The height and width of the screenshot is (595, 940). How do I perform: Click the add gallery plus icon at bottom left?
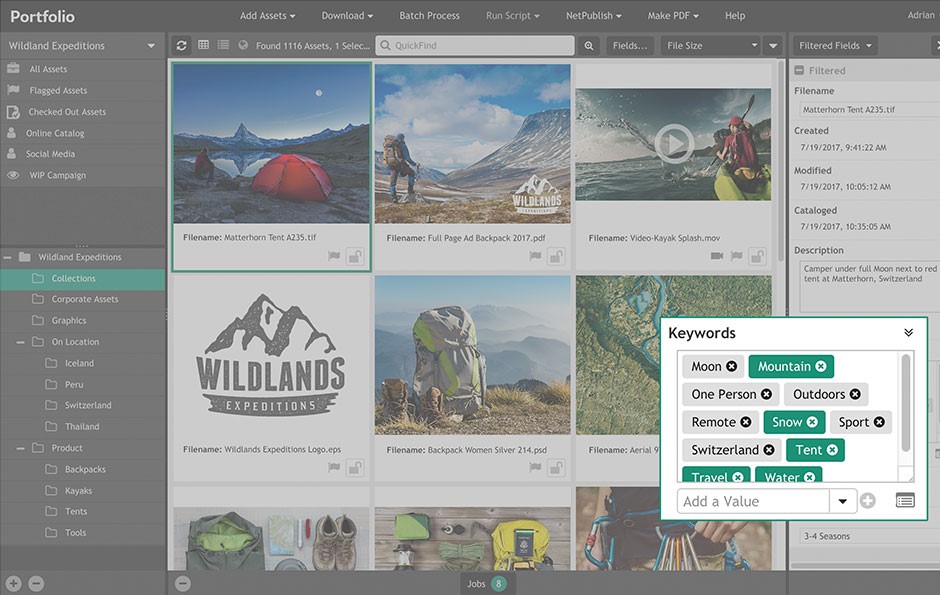[13, 583]
